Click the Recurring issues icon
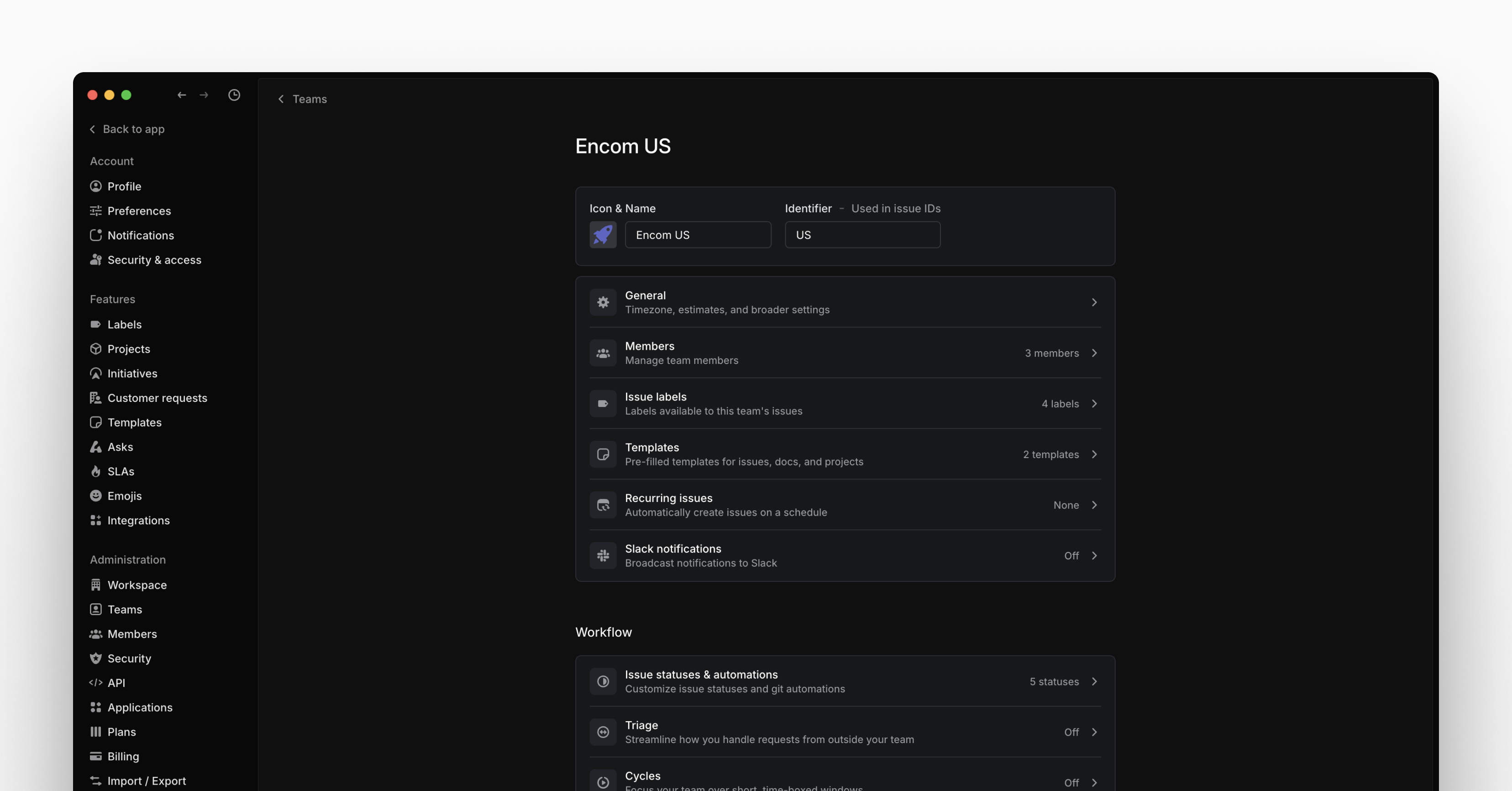The width and height of the screenshot is (1512, 791). click(603, 505)
